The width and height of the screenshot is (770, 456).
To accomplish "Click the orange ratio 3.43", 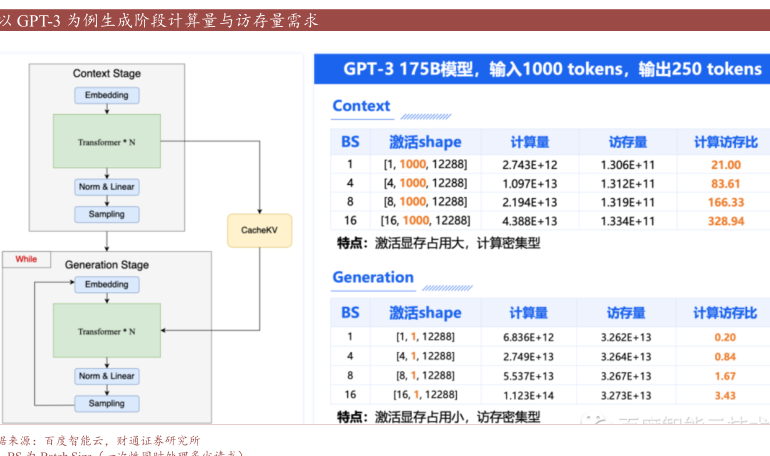I will pos(725,396).
